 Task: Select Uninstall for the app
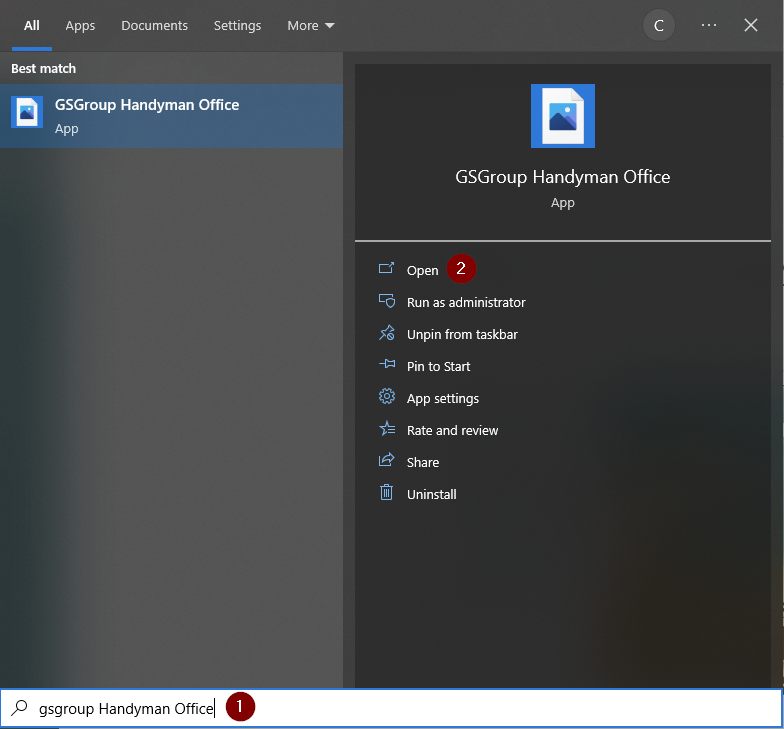pyautogui.click(x=432, y=494)
